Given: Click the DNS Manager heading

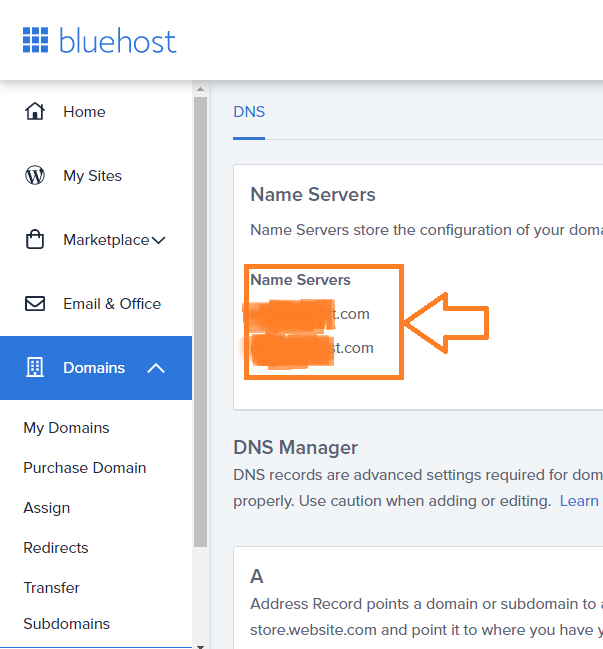Looking at the screenshot, I should click(295, 447).
